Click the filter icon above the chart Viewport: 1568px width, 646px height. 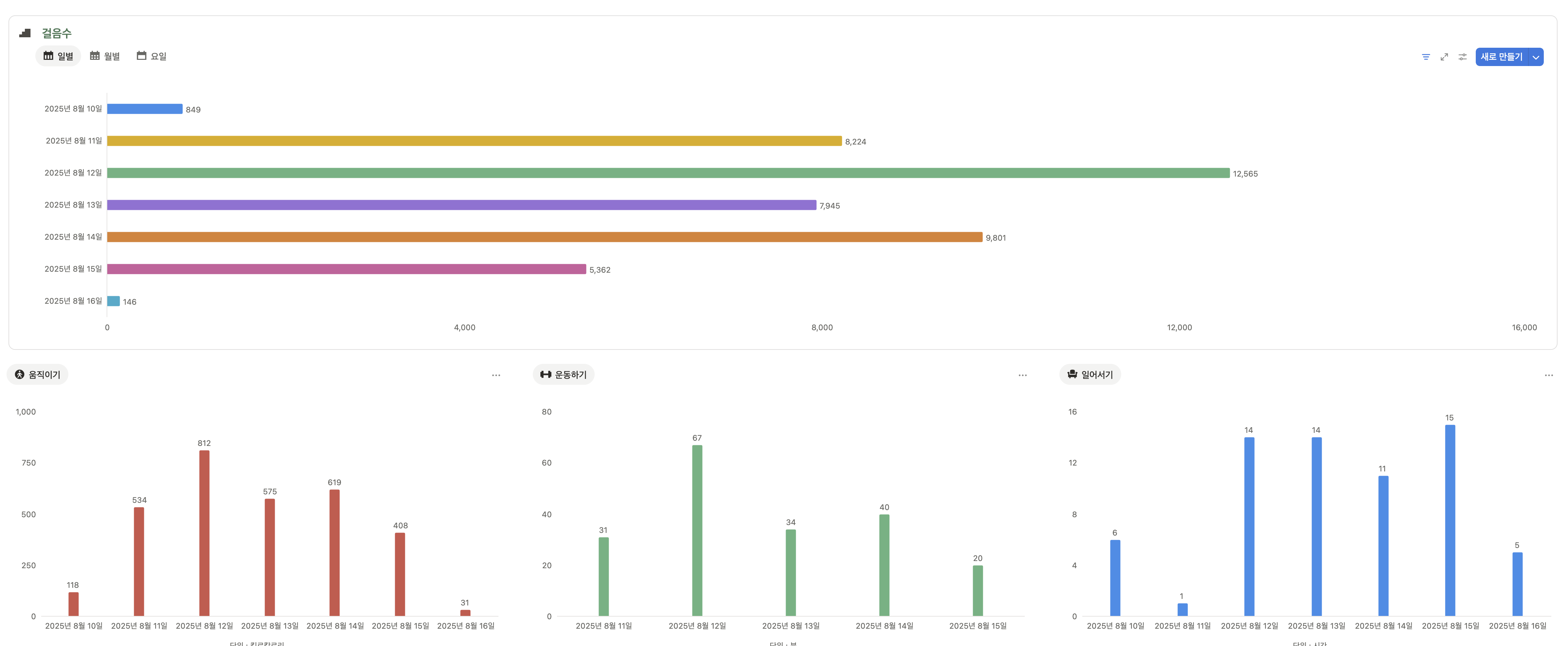coord(1426,57)
